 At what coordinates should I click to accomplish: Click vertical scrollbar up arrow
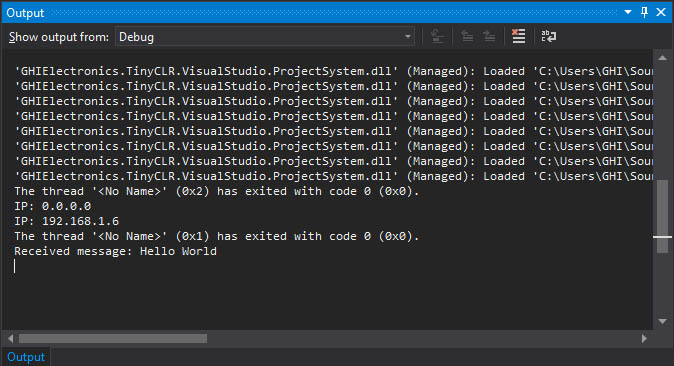click(662, 58)
